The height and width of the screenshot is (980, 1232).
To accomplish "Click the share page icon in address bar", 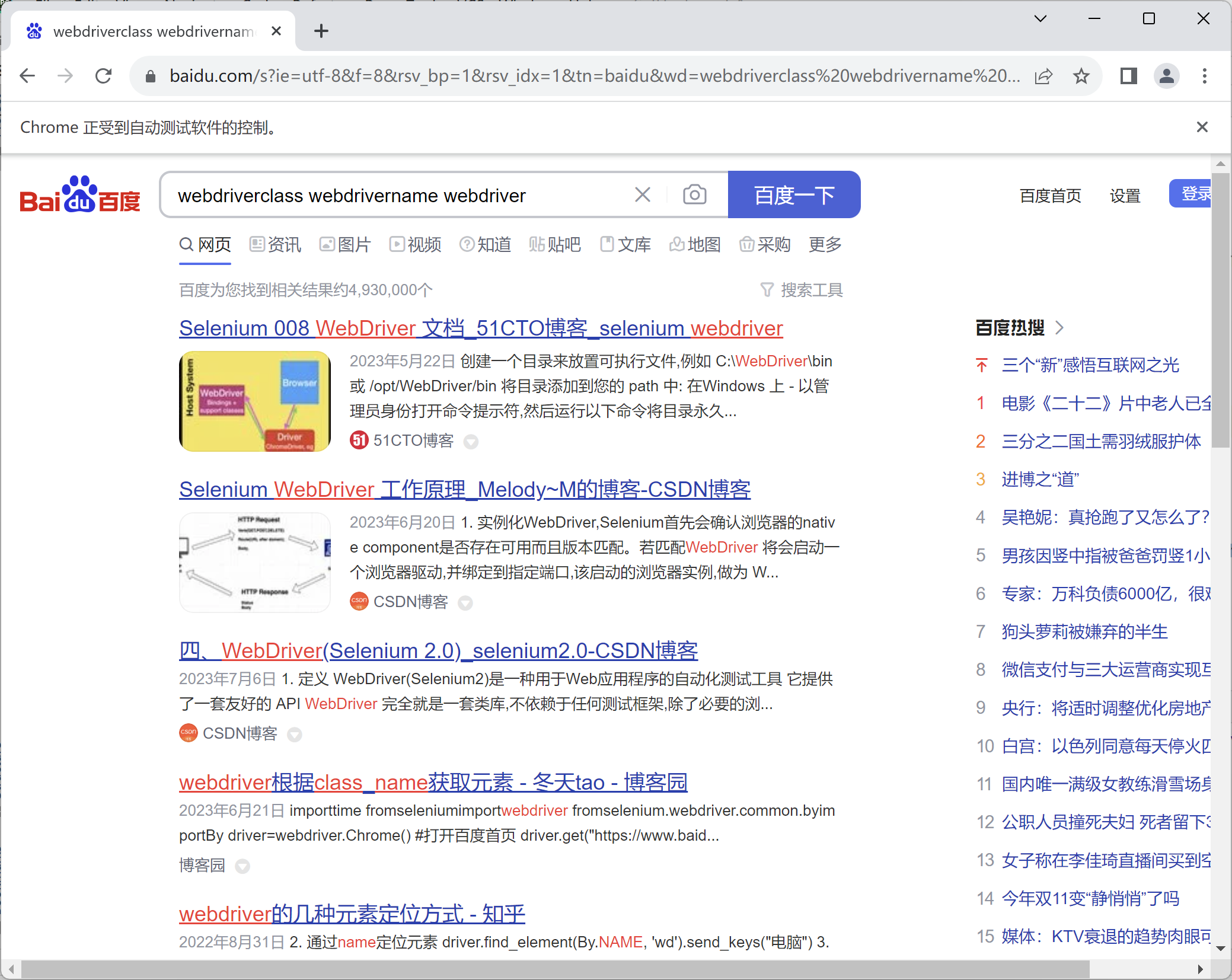I will coord(1043,76).
